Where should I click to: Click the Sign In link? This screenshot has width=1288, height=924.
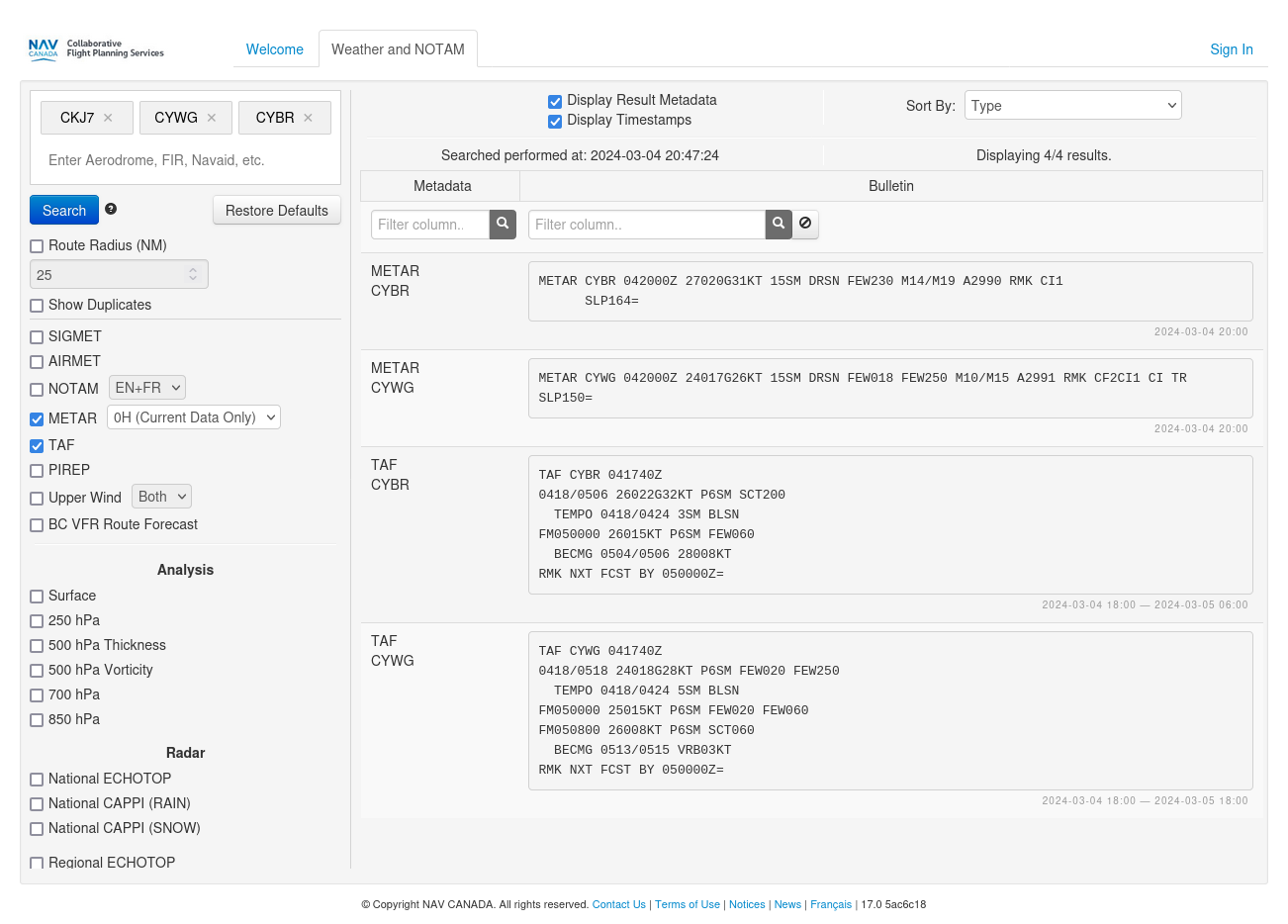click(x=1231, y=49)
